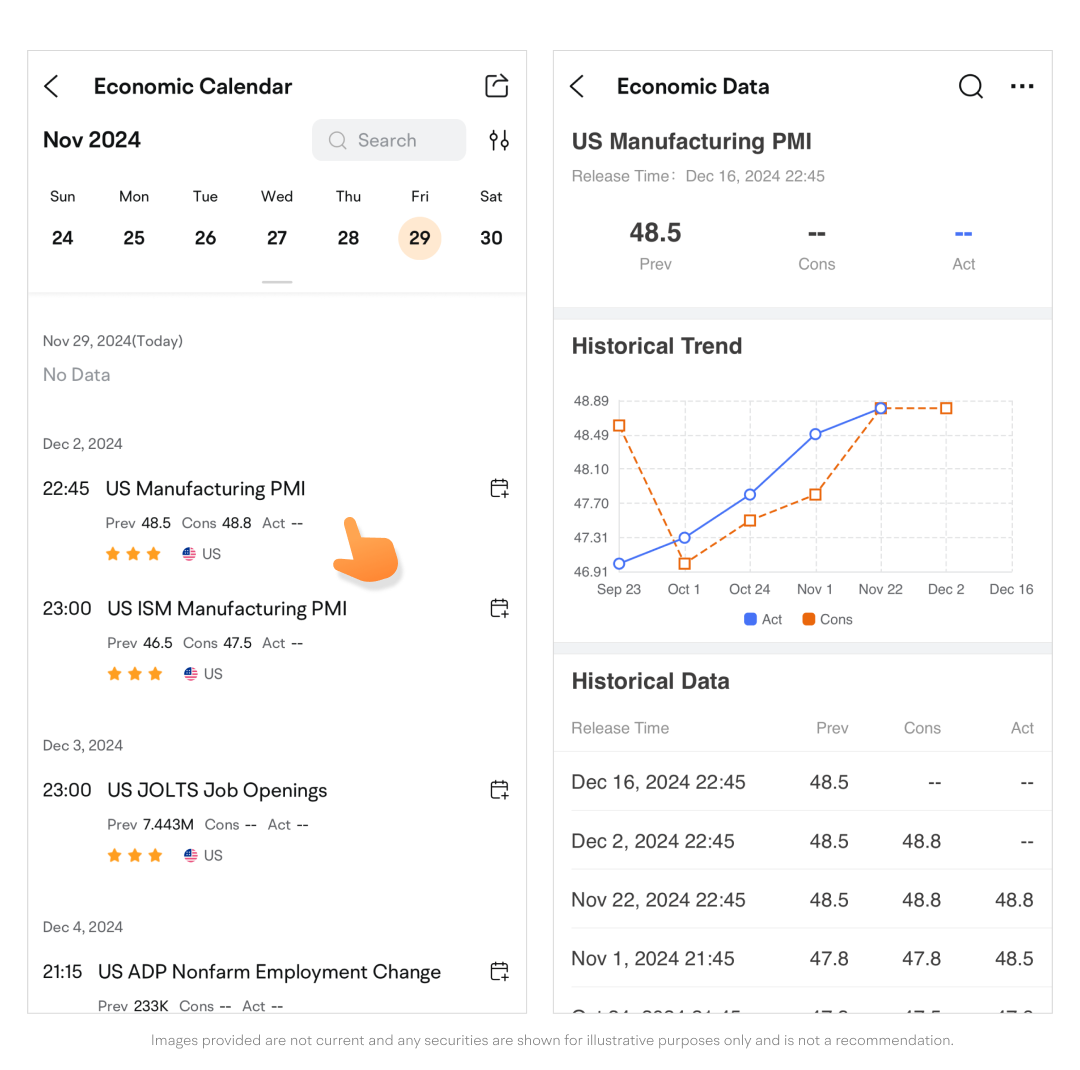
Task: Open the calendar filter settings icon
Action: [499, 140]
